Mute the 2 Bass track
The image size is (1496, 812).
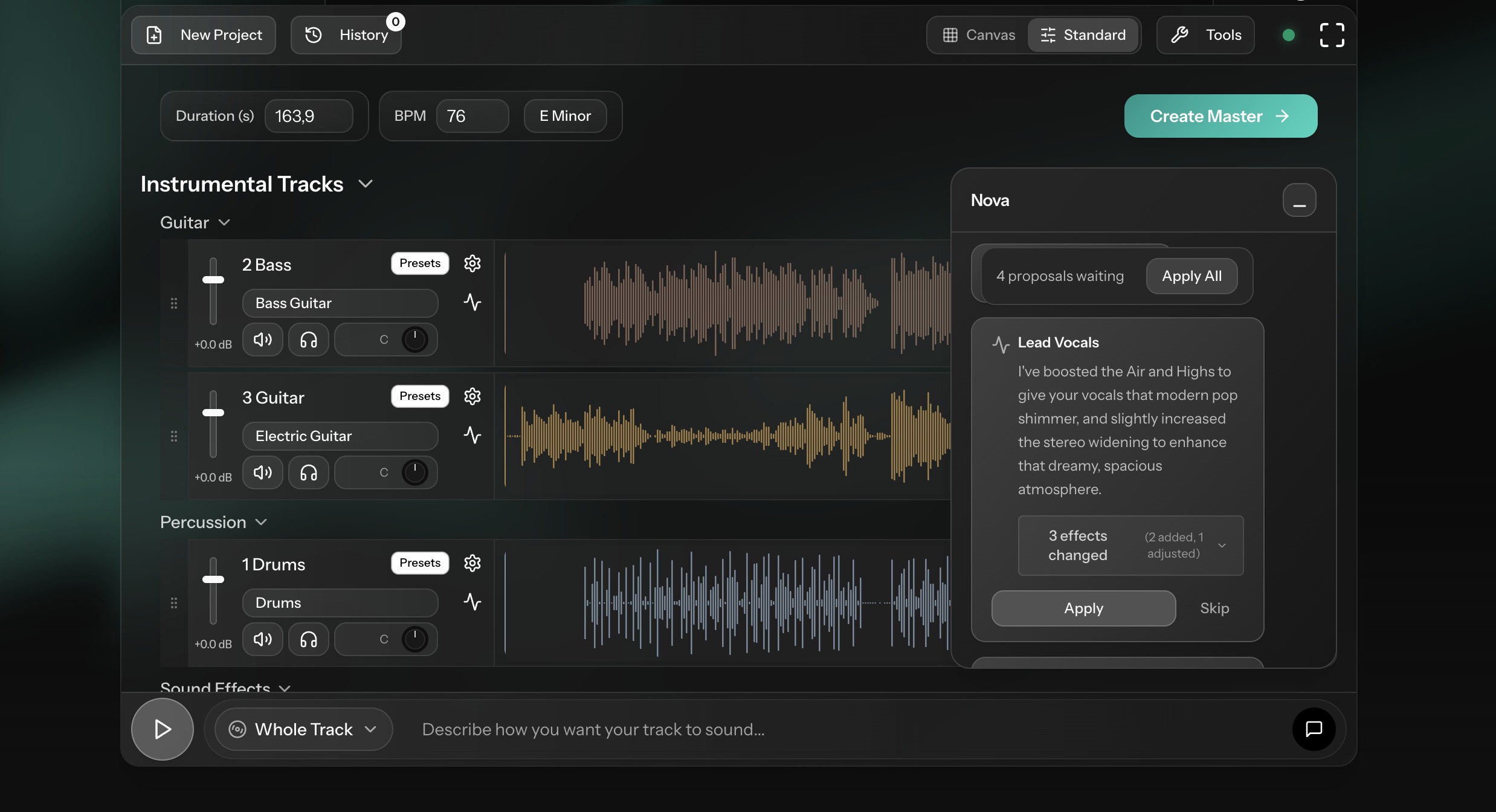263,340
